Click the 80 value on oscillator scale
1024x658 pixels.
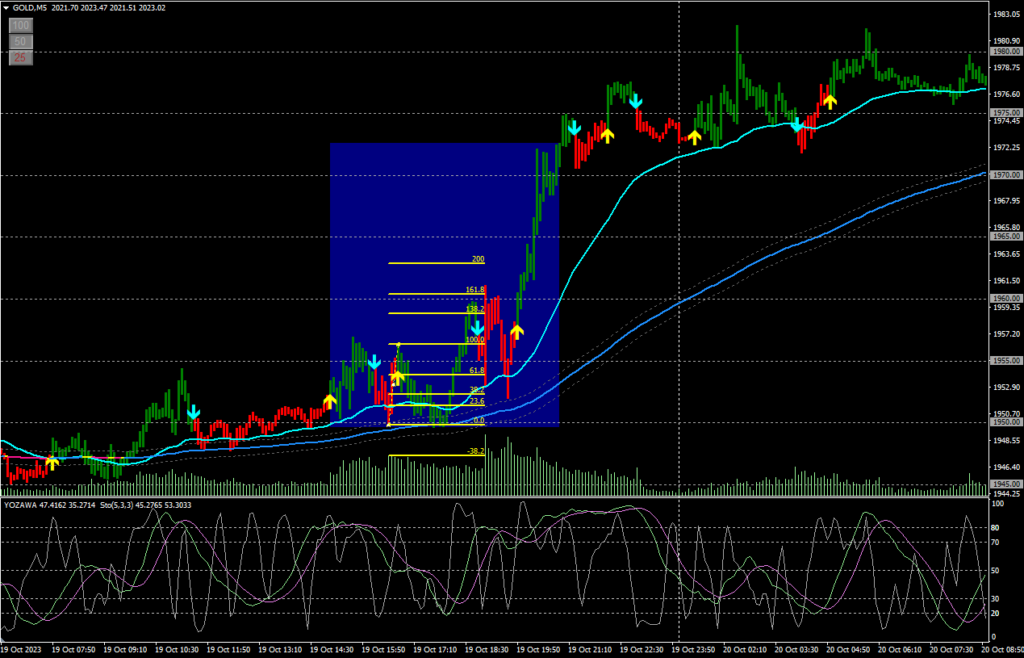click(x=996, y=528)
